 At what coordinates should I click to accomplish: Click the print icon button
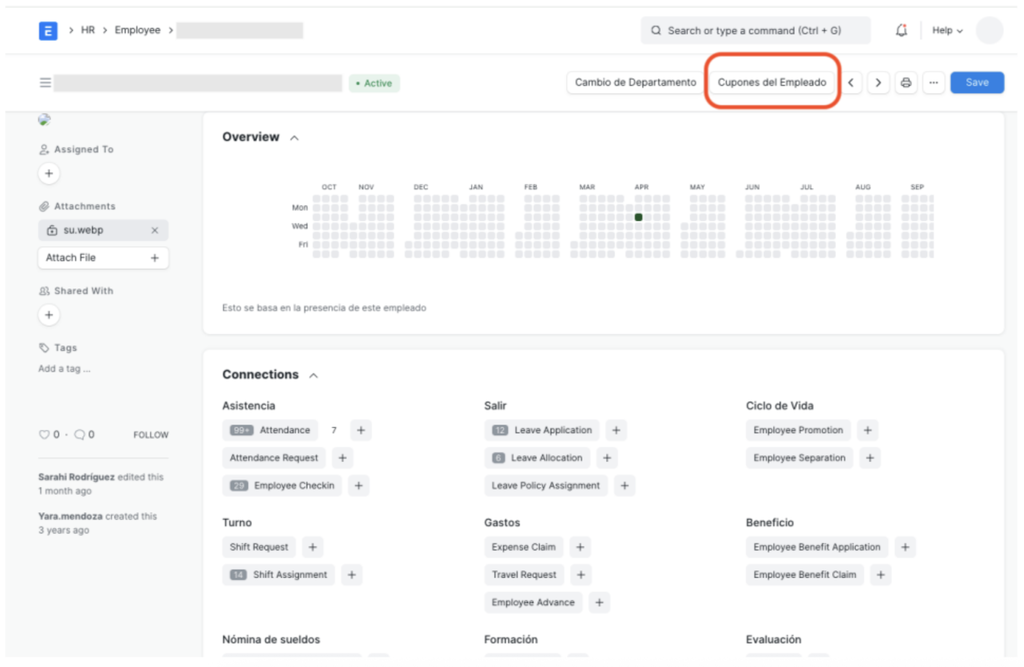pyautogui.click(x=906, y=83)
